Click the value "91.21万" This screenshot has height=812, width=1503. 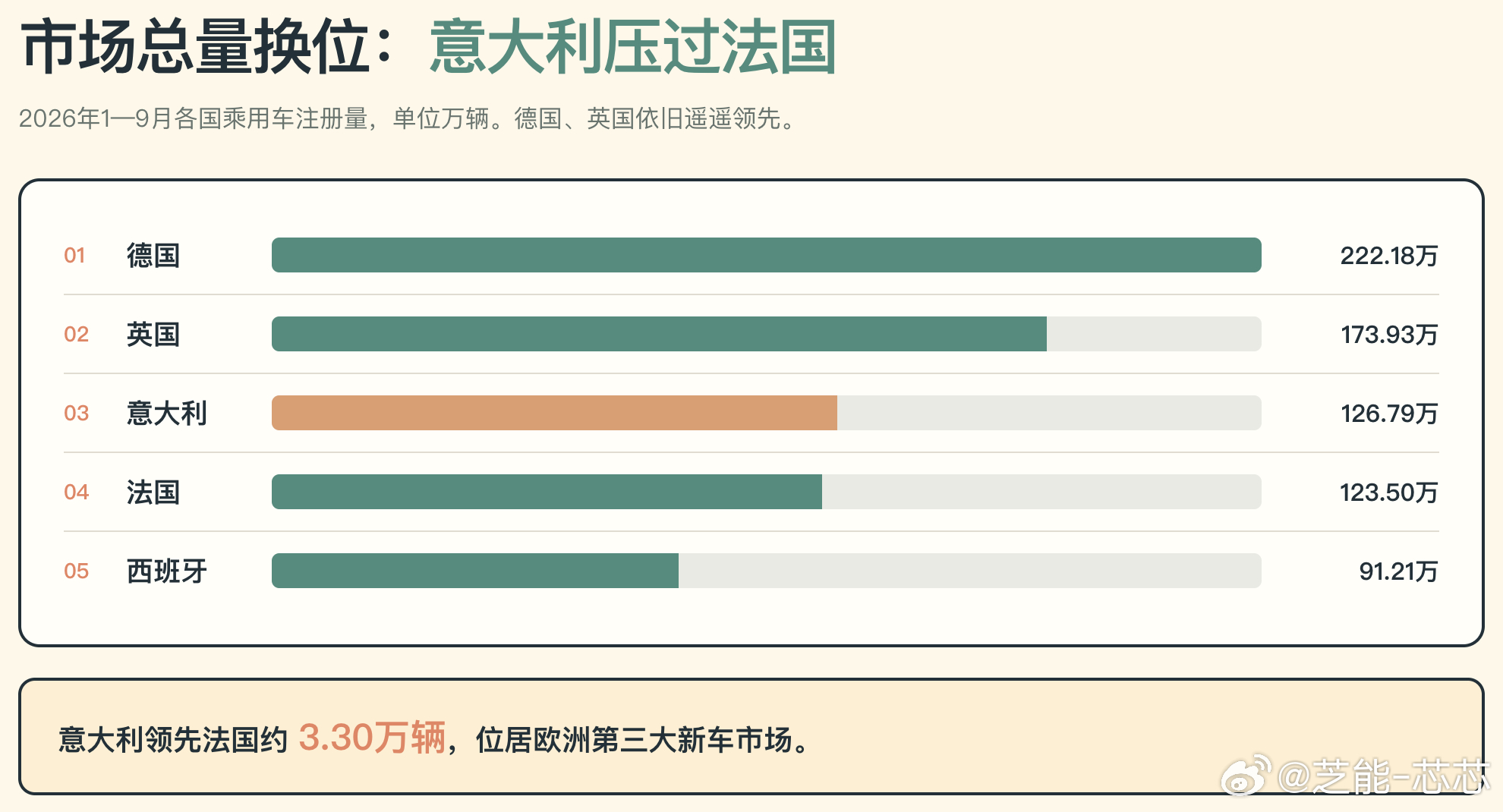(1398, 571)
